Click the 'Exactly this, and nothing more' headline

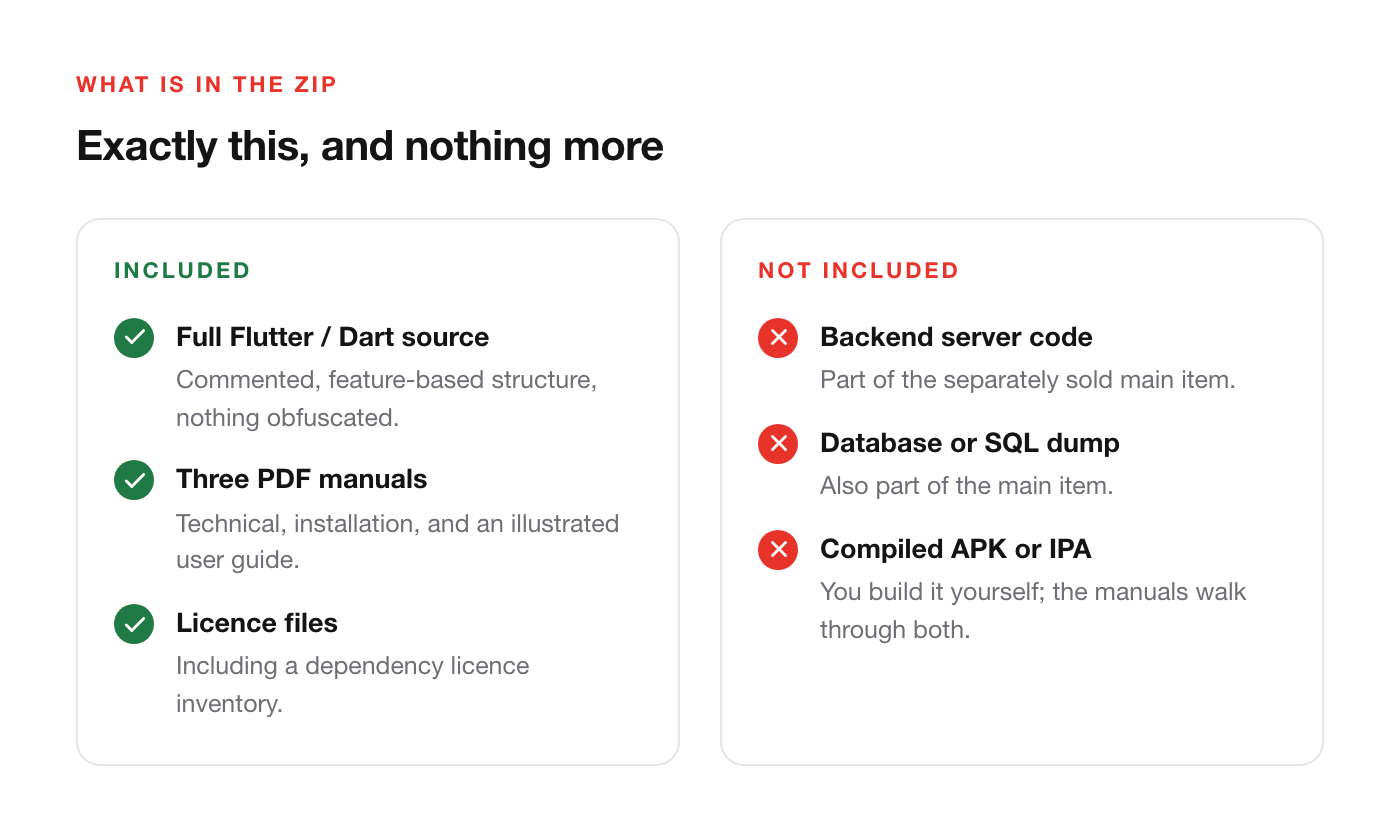(370, 146)
